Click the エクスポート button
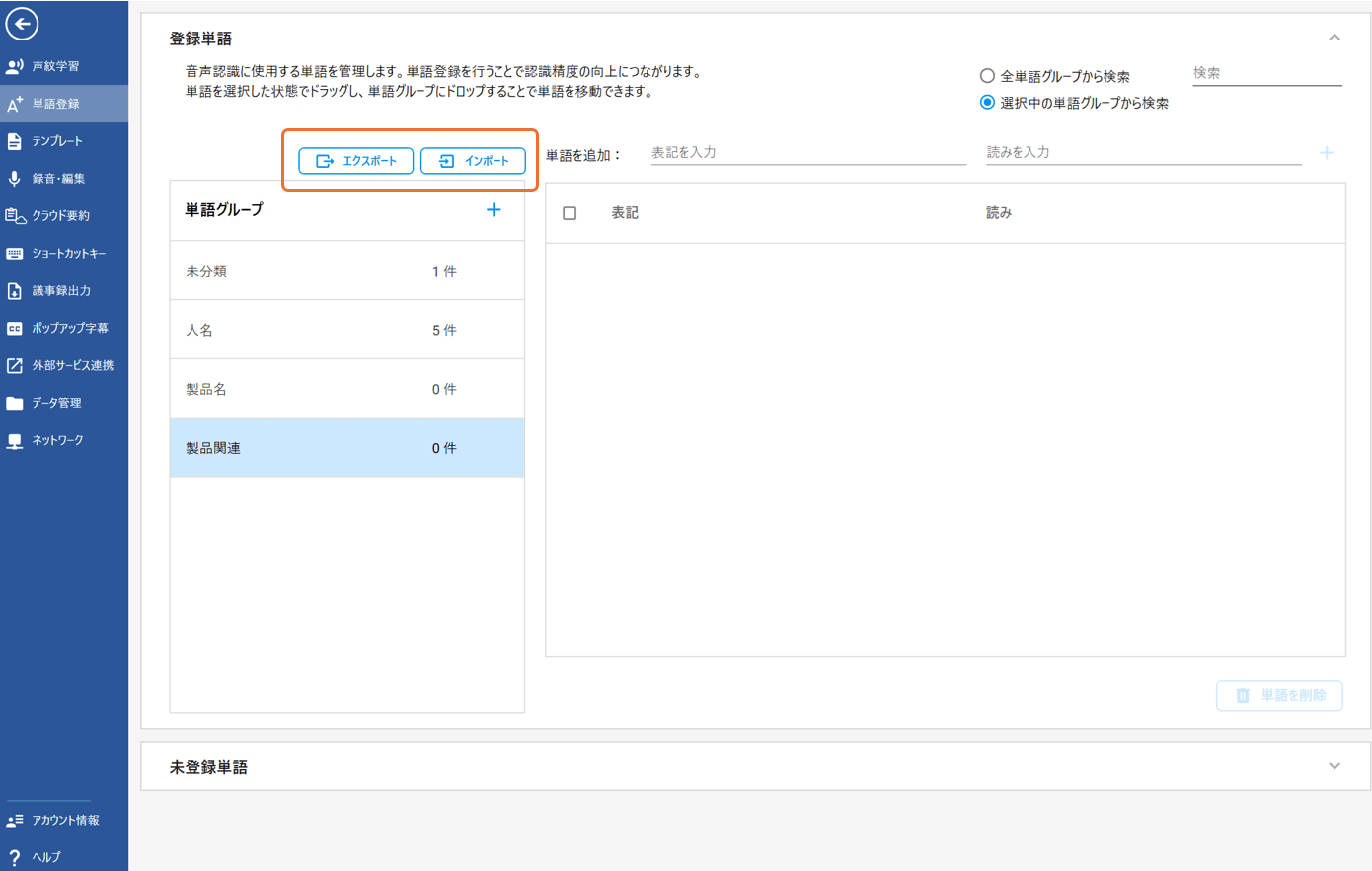The width and height of the screenshot is (1372, 871). pos(356,161)
